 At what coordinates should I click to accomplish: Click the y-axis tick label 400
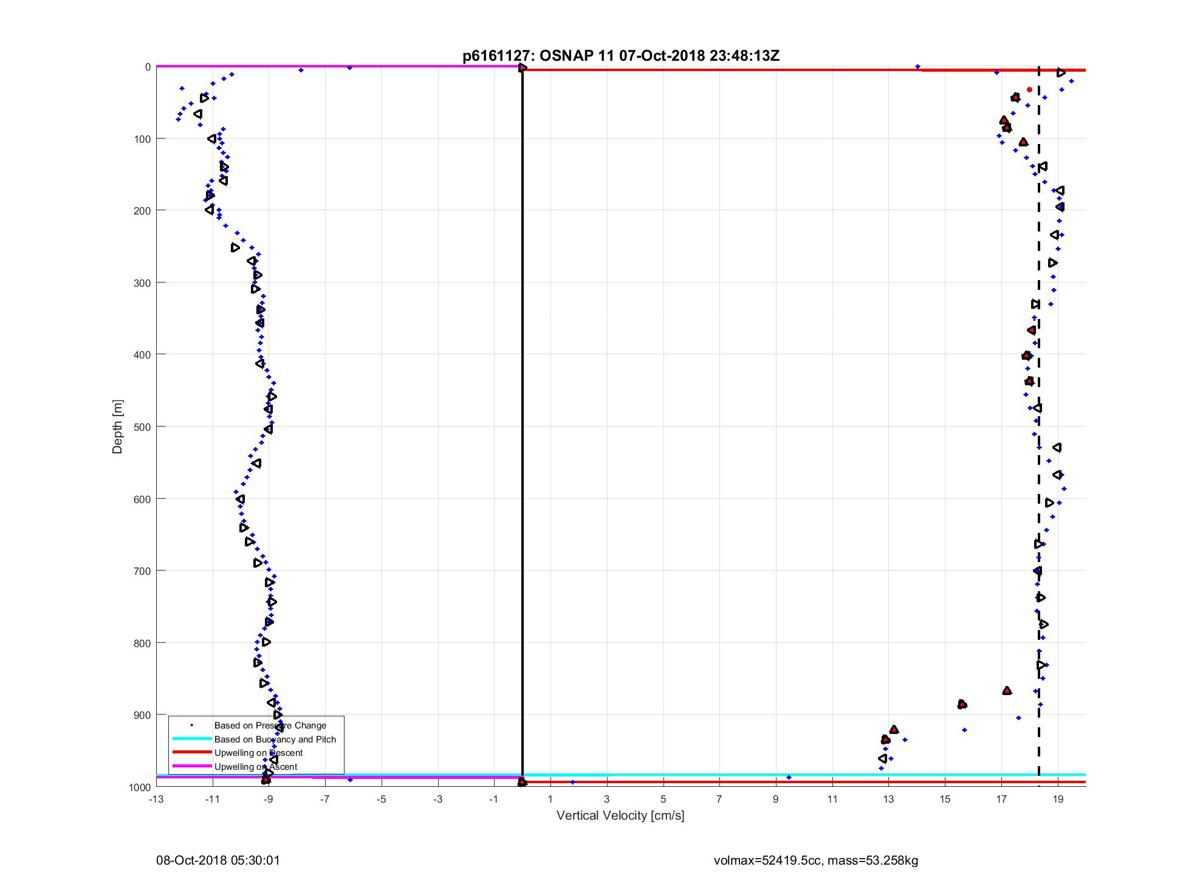tap(142, 355)
